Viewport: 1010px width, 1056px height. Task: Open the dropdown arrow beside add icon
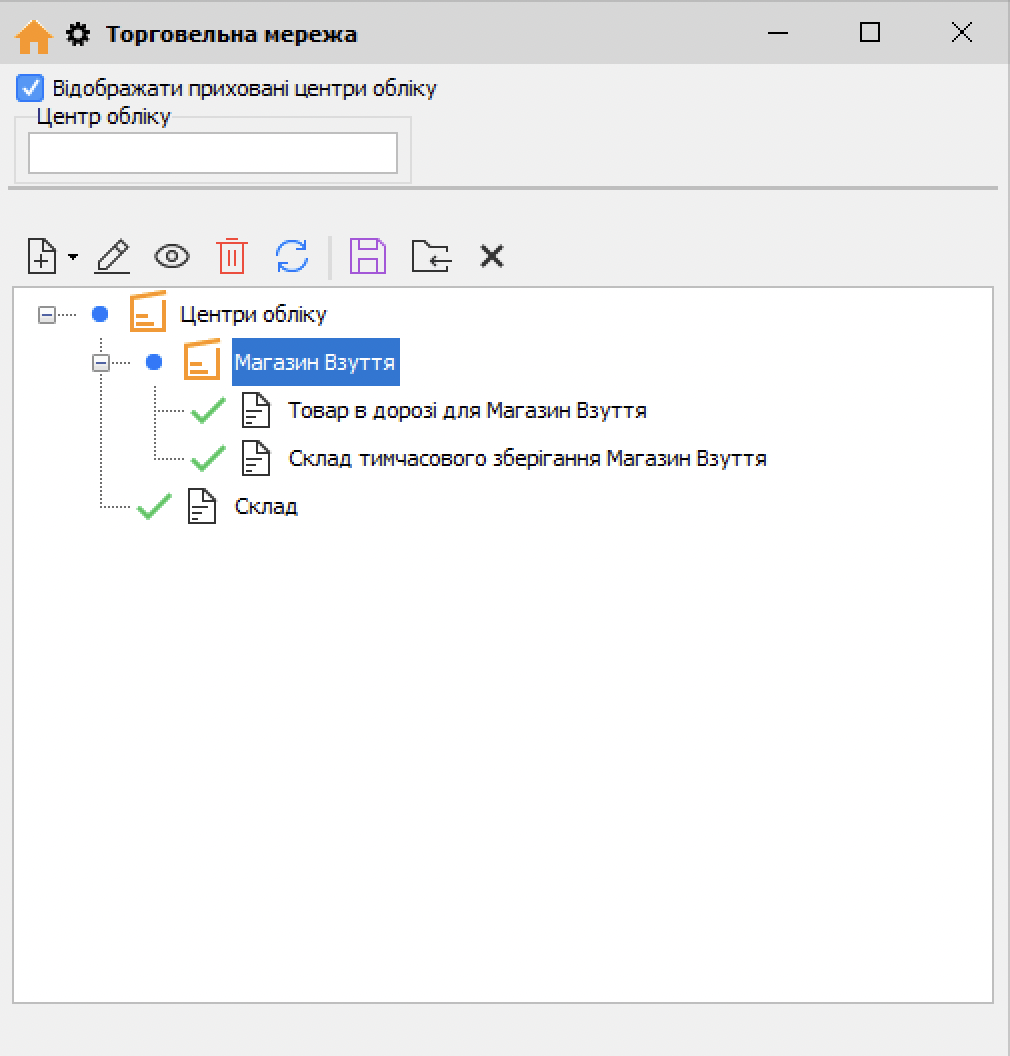click(73, 258)
